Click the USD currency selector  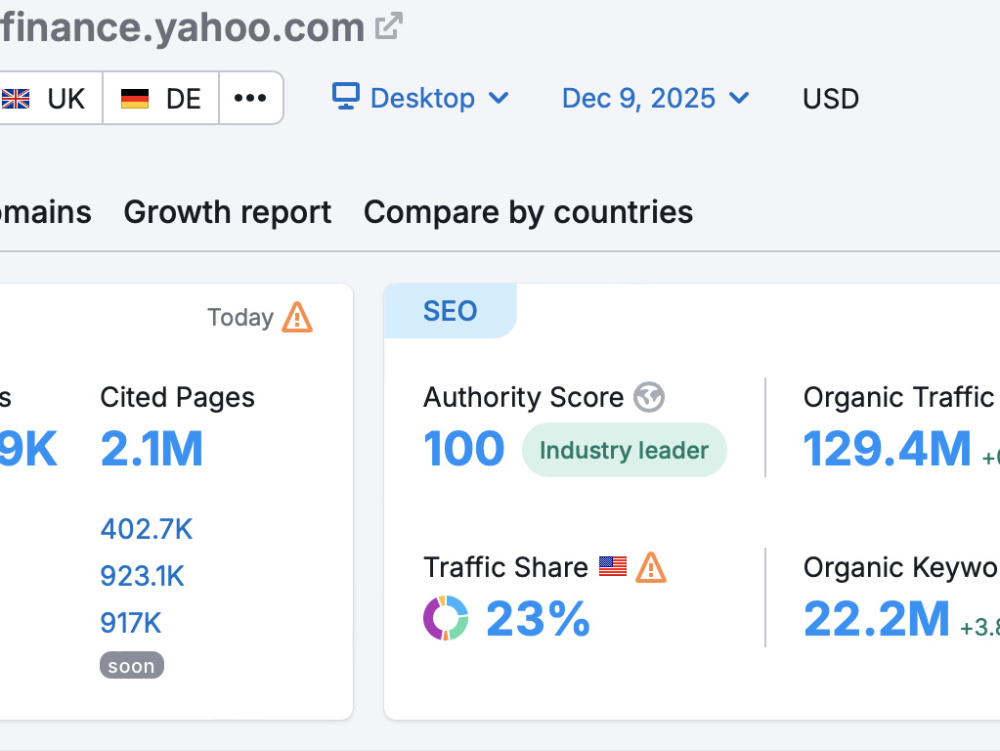[x=830, y=99]
